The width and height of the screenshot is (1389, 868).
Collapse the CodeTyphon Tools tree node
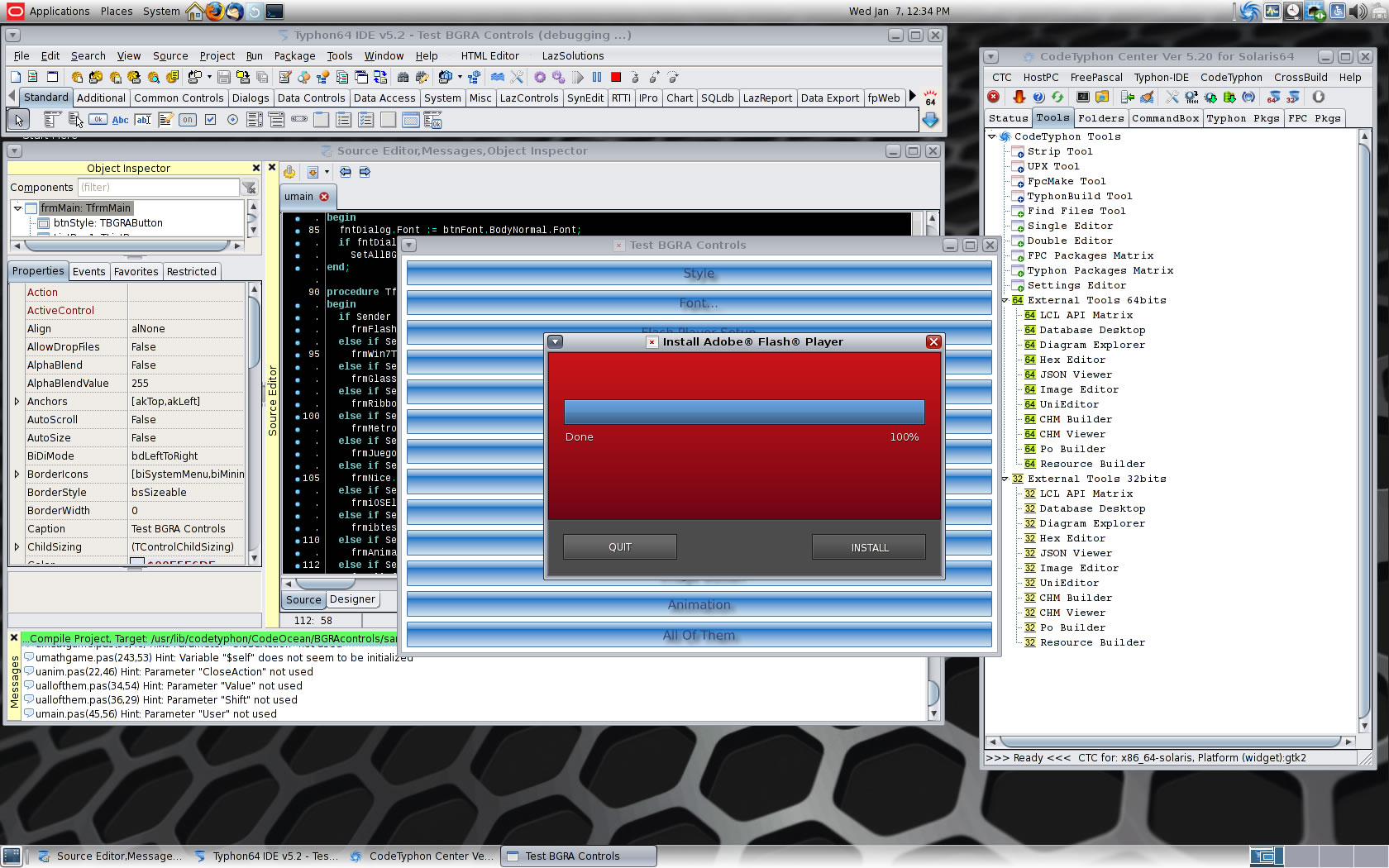[992, 137]
